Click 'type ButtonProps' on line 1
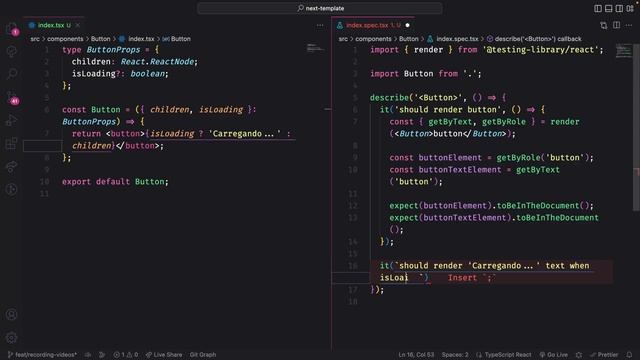The height and width of the screenshot is (360, 640). (x=101, y=50)
